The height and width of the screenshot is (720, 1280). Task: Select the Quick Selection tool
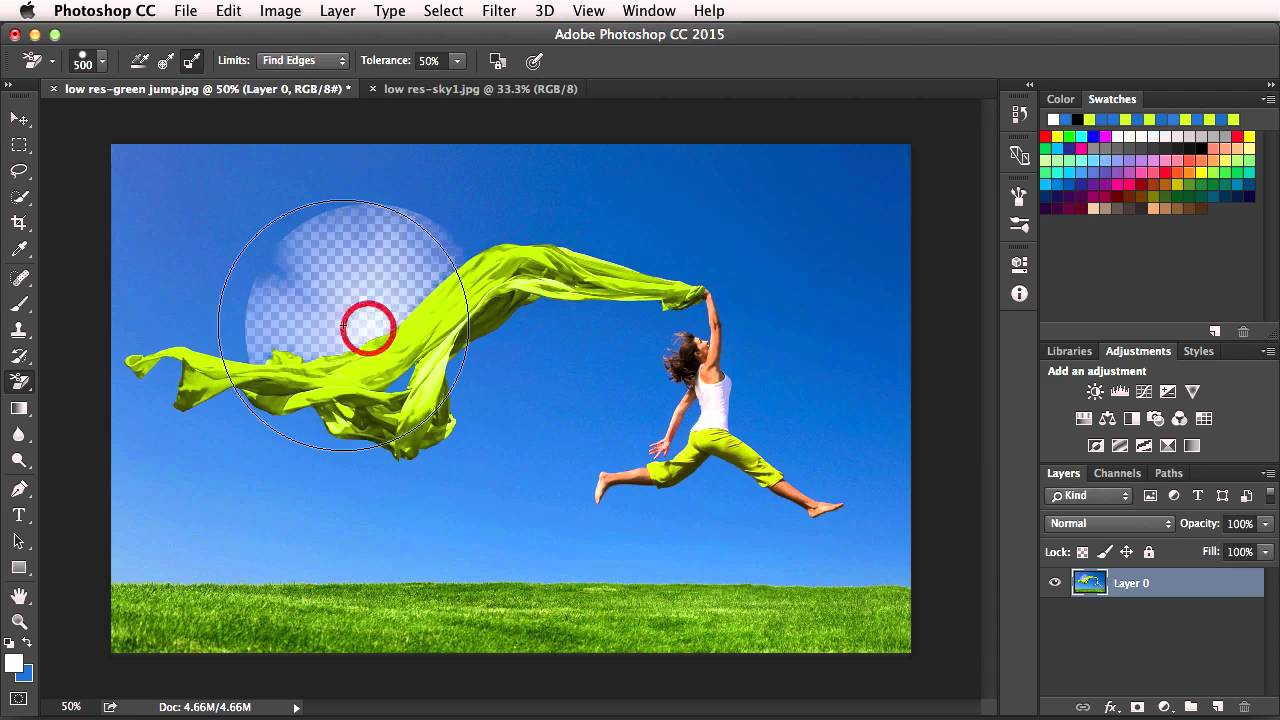tap(19, 197)
